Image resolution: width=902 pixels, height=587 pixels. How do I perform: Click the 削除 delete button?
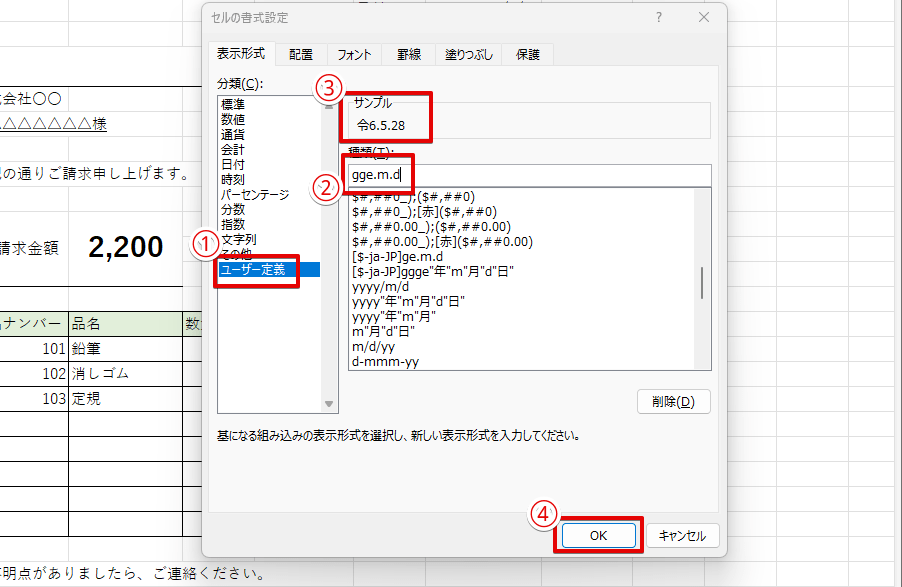click(x=673, y=402)
